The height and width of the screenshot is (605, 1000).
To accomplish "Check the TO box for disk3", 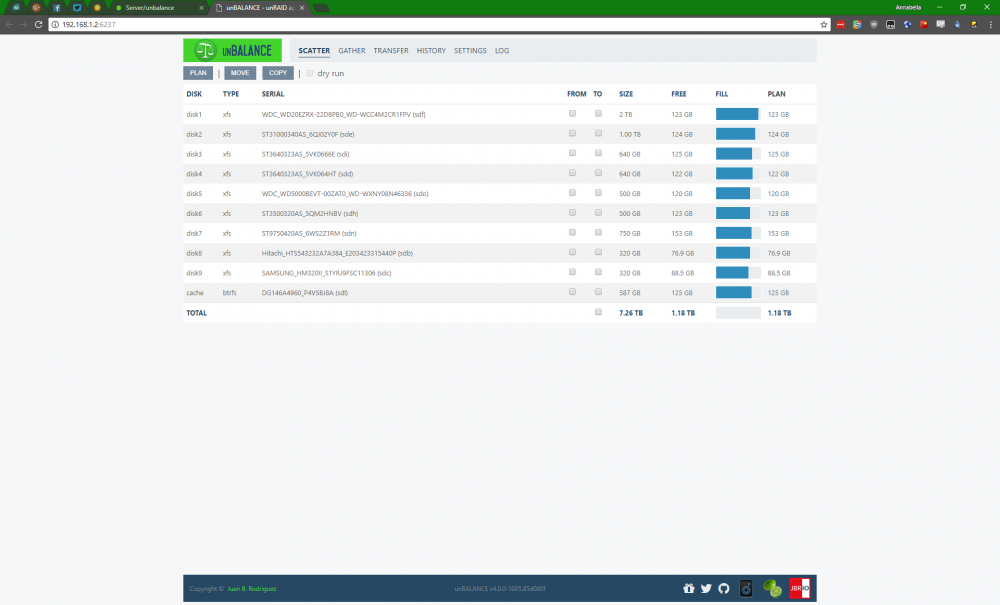I will click(x=598, y=153).
